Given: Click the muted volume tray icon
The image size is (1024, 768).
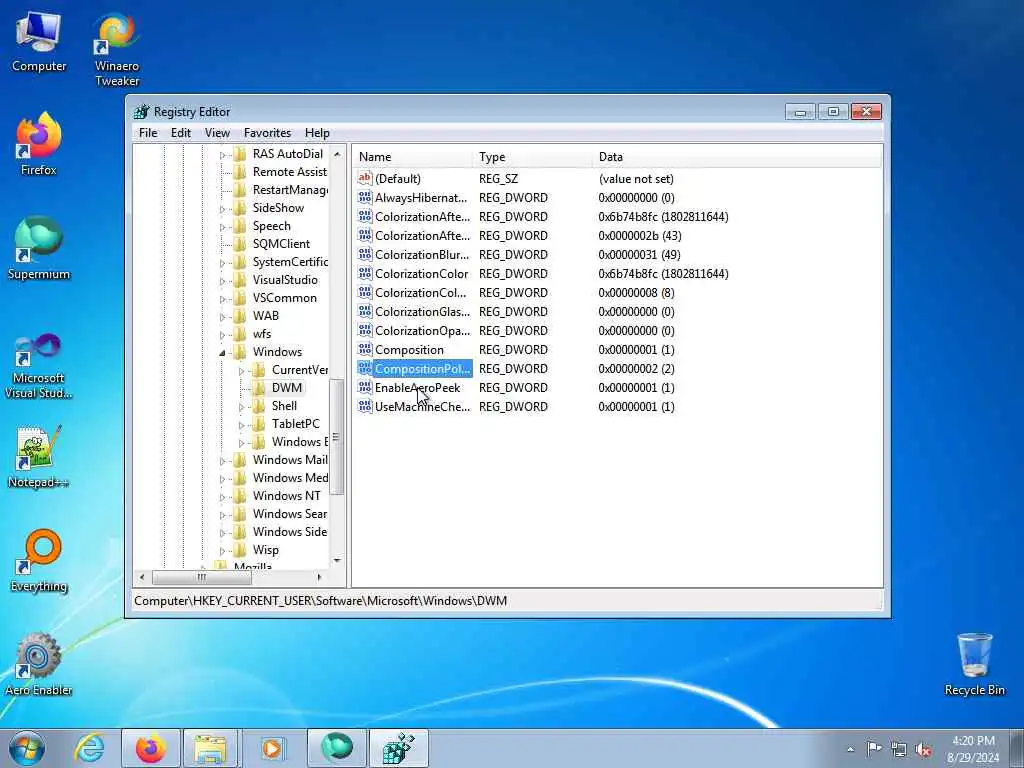Looking at the screenshot, I should point(923,749).
